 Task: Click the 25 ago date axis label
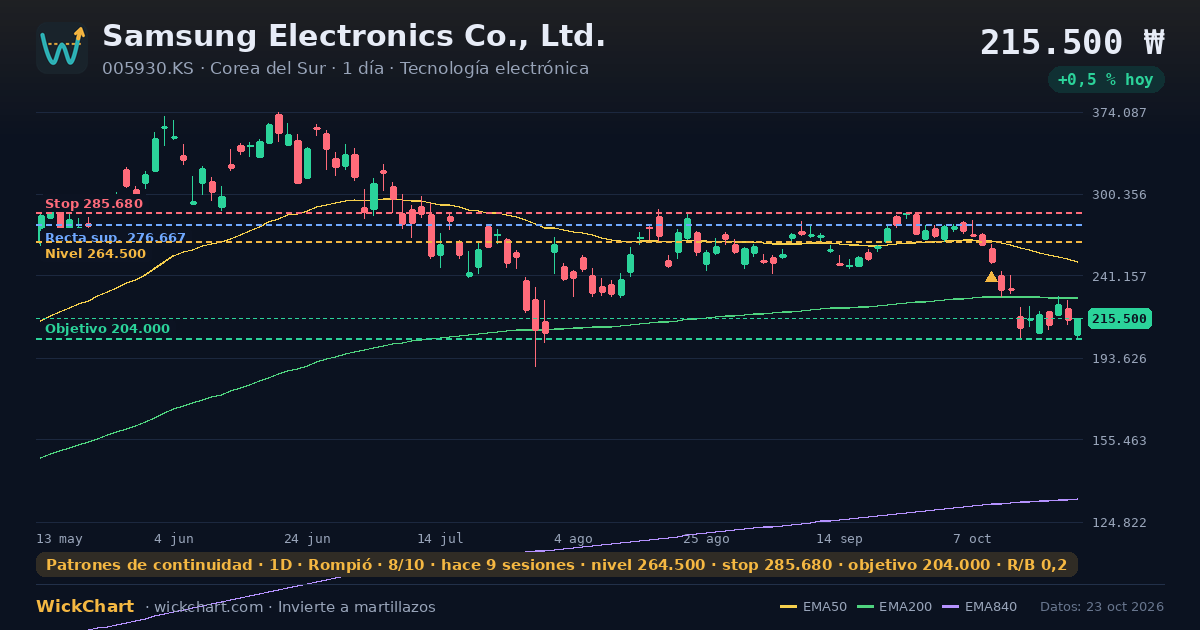point(706,539)
